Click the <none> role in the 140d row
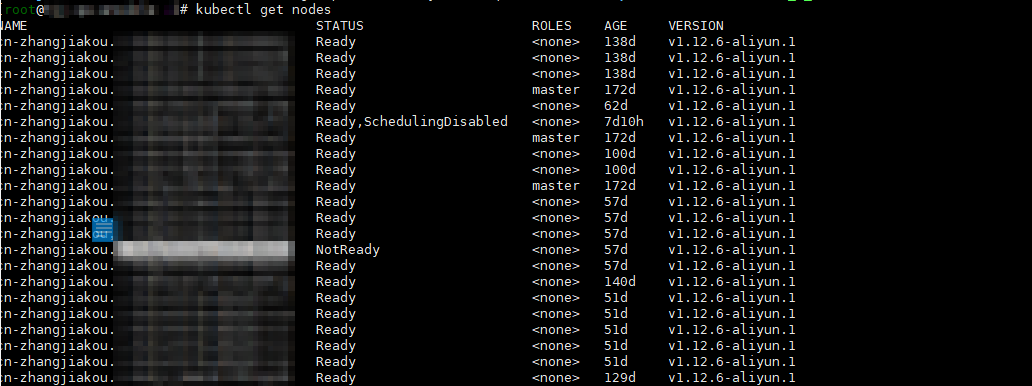The height and width of the screenshot is (386, 1032). click(x=555, y=282)
